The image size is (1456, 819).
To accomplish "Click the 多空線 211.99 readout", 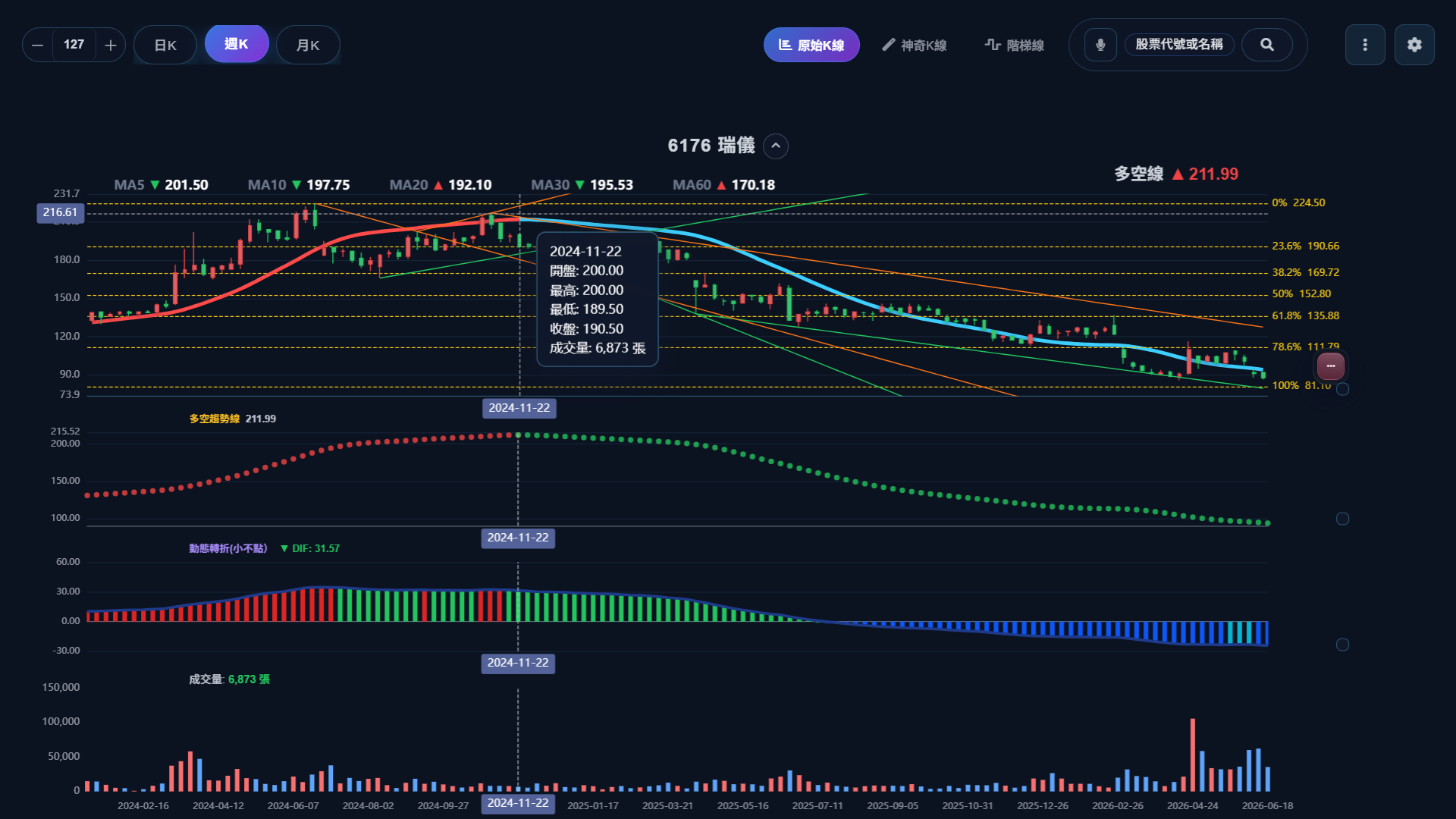I will tap(1176, 174).
